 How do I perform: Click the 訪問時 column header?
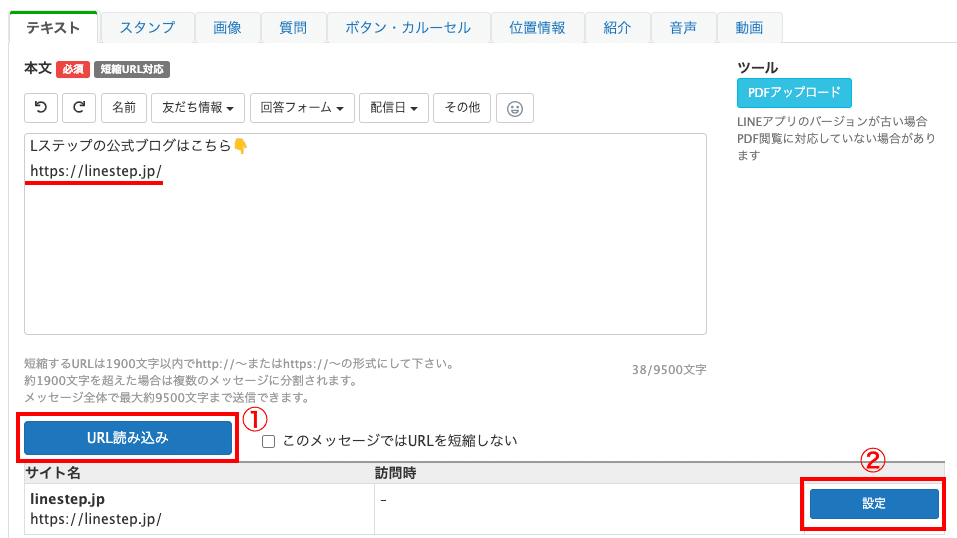click(395, 473)
